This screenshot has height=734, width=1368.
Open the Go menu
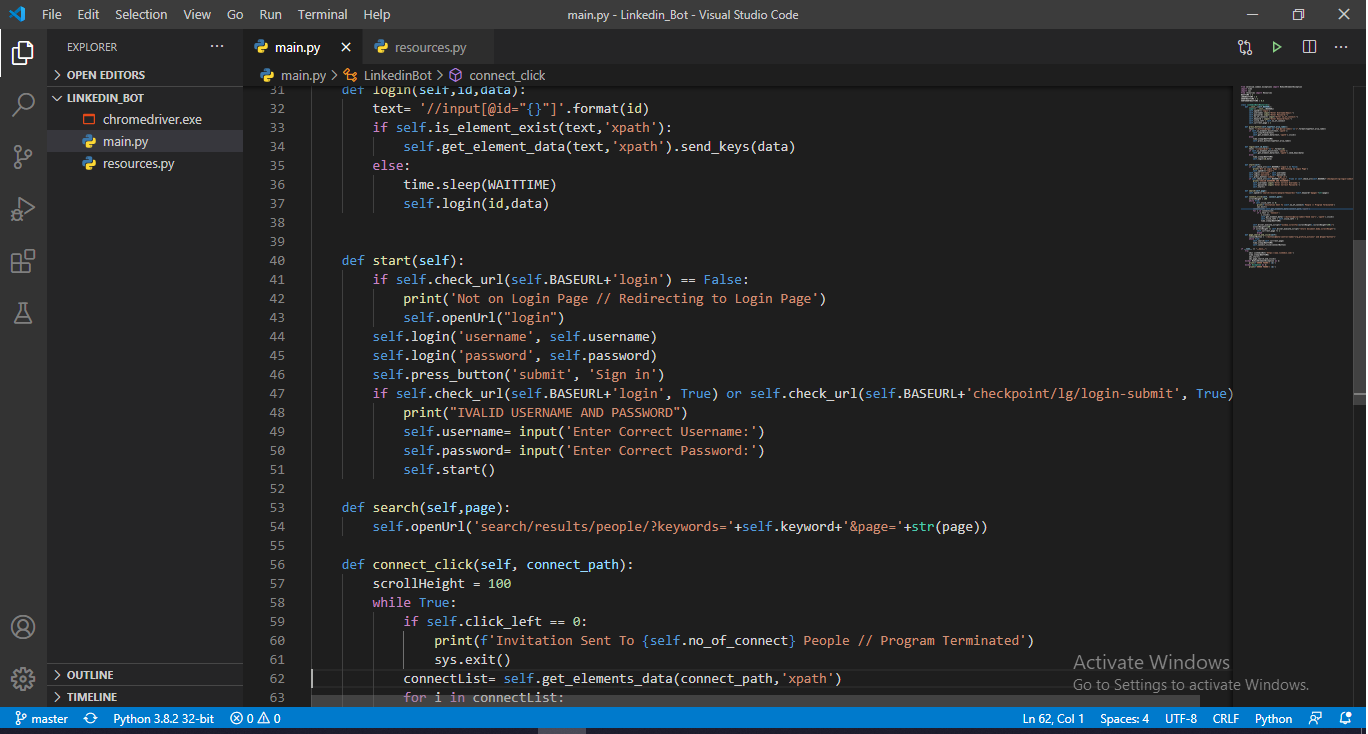235,15
